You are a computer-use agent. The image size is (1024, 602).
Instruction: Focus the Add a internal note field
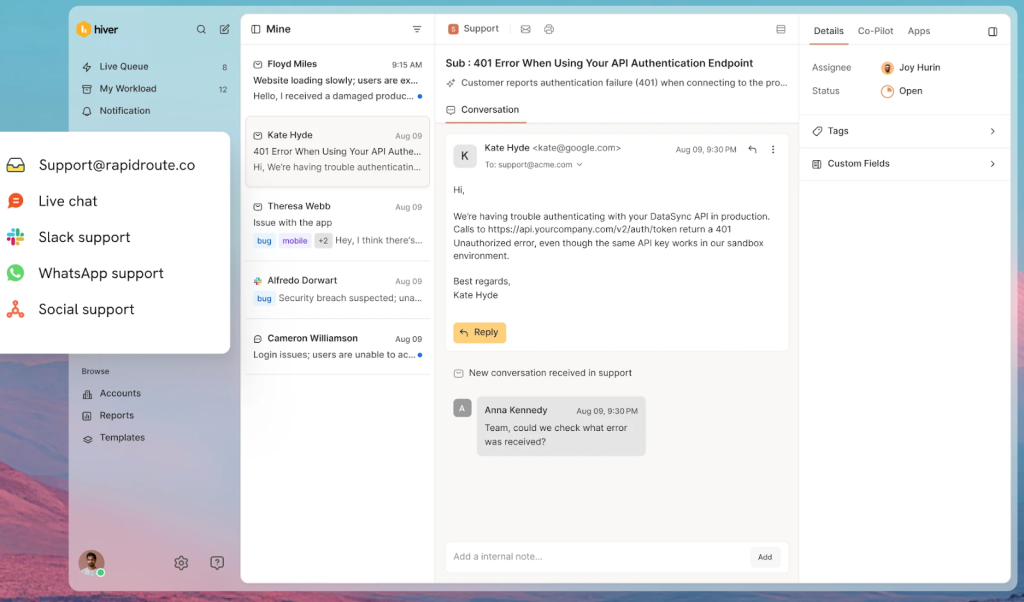tap(598, 557)
